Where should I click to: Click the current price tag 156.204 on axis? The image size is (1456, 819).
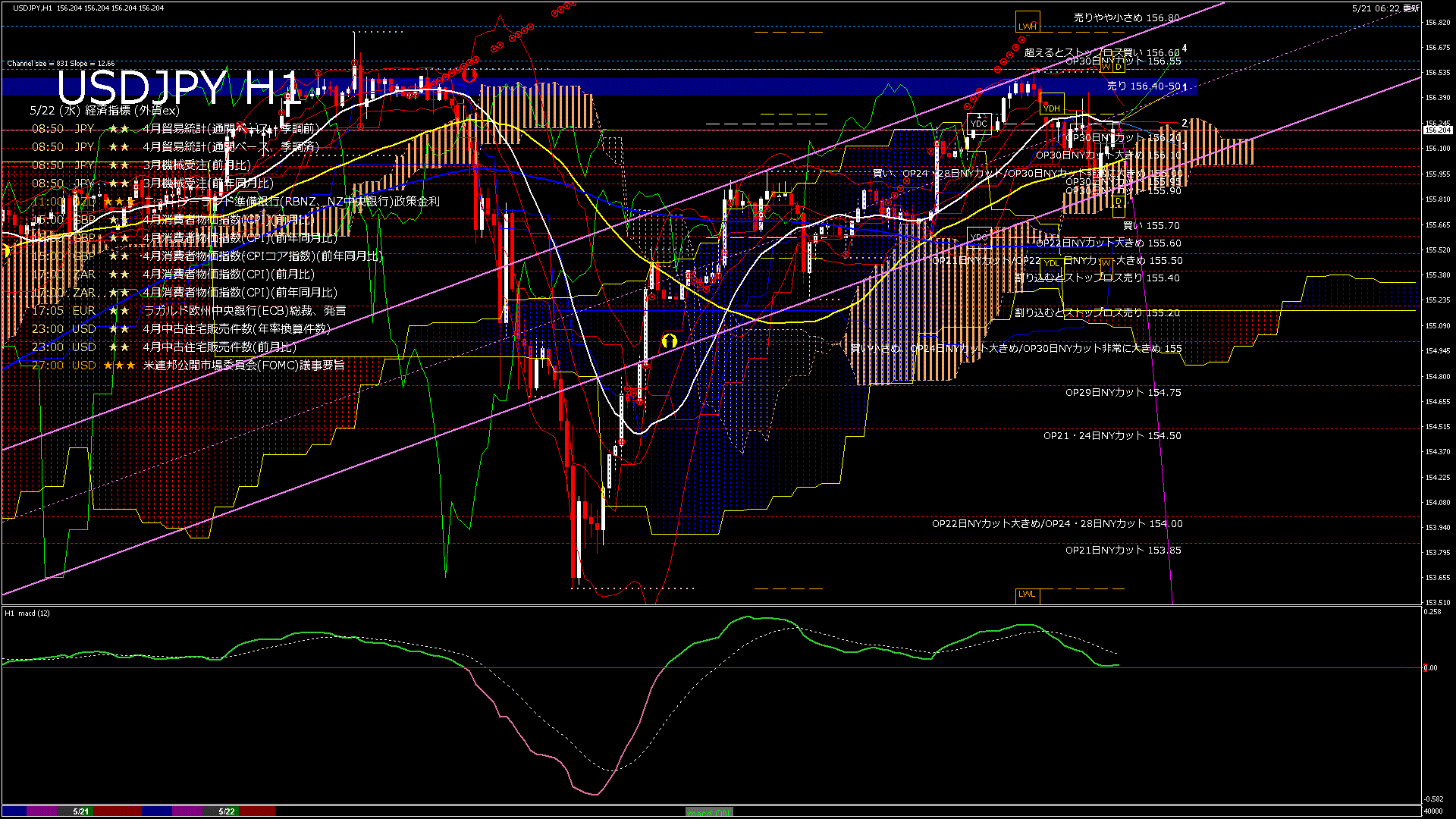(1437, 130)
